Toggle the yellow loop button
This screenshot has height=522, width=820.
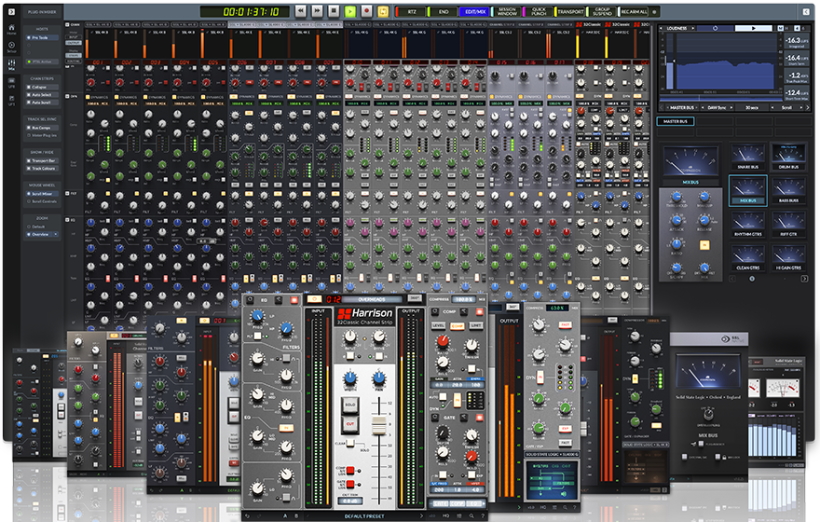click(x=383, y=11)
